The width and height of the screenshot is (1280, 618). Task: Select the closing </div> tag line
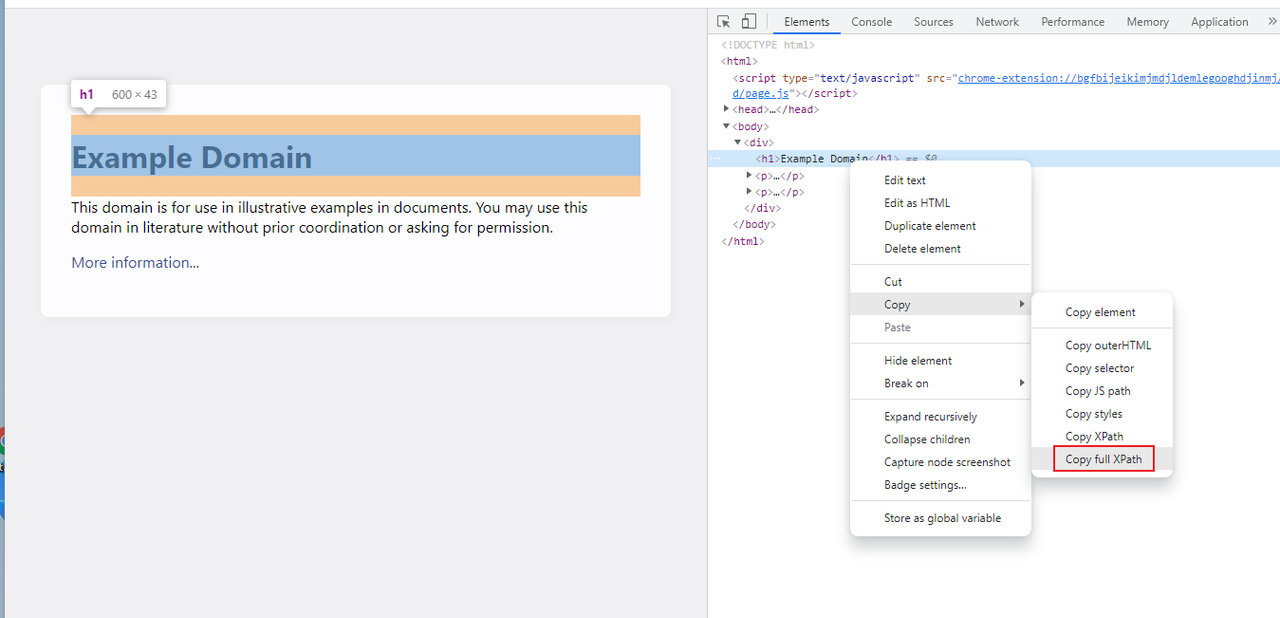pos(762,208)
